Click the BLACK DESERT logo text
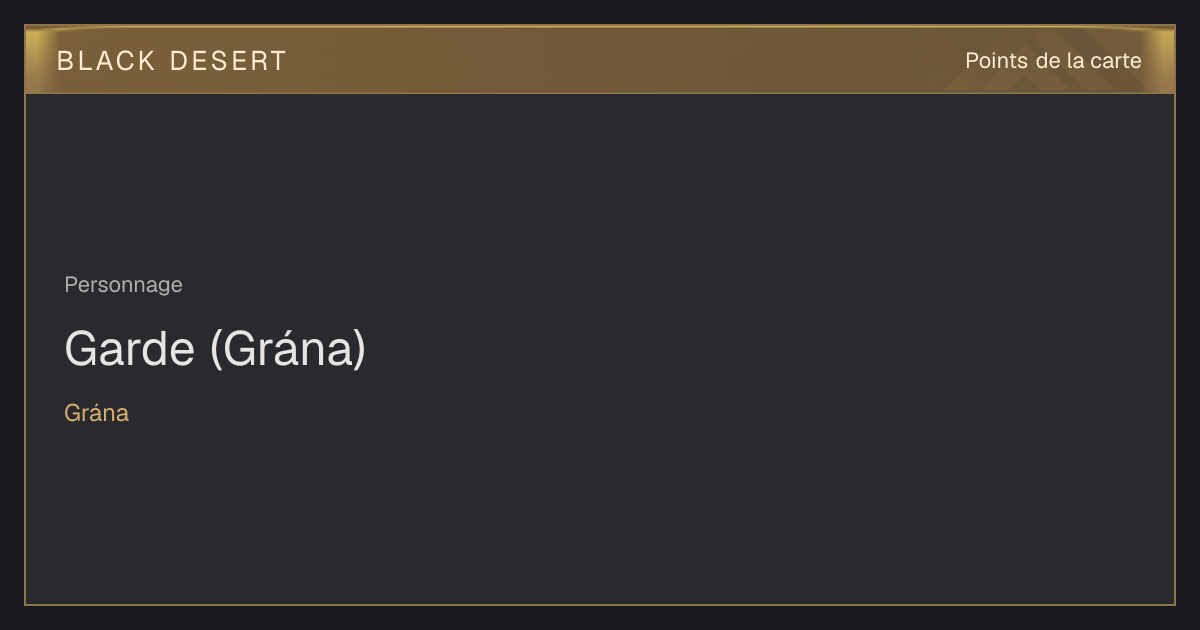The height and width of the screenshot is (630, 1200). coord(172,61)
